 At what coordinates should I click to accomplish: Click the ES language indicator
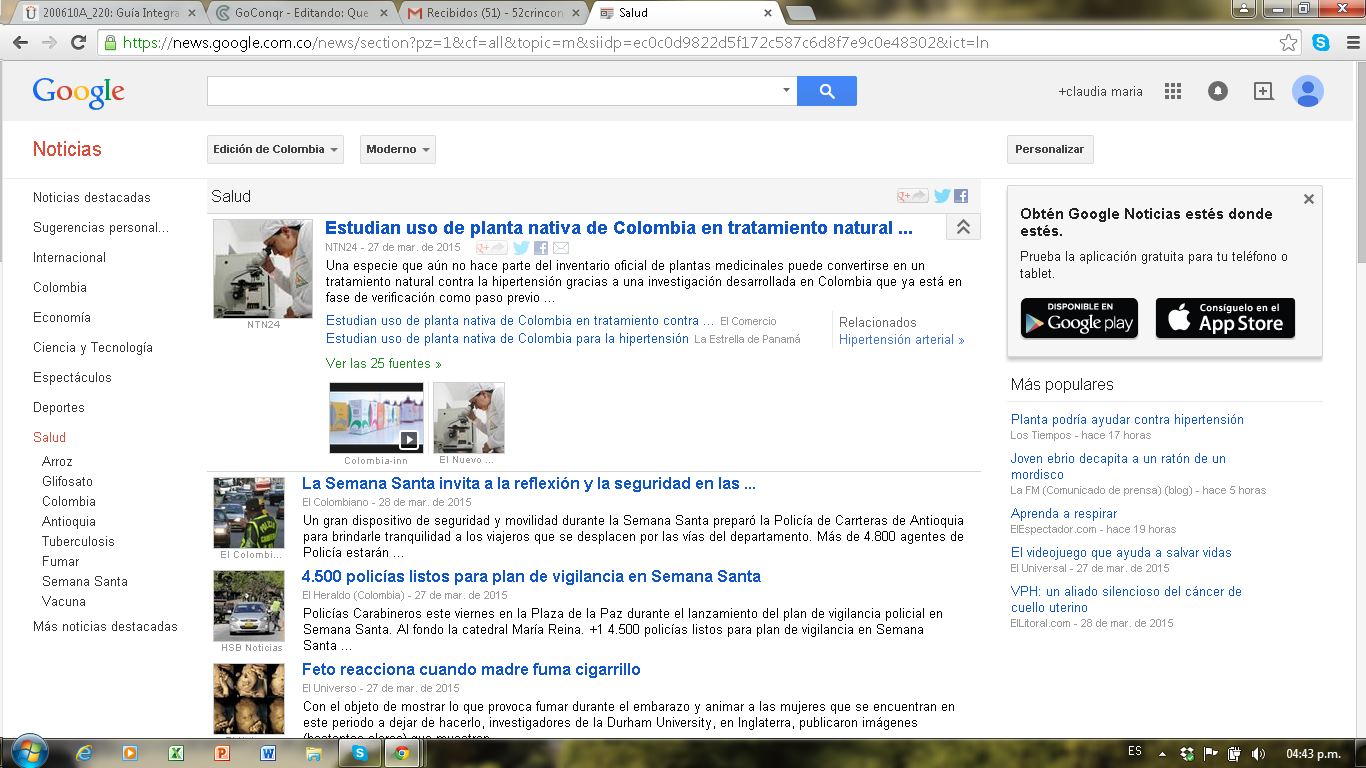[1134, 751]
